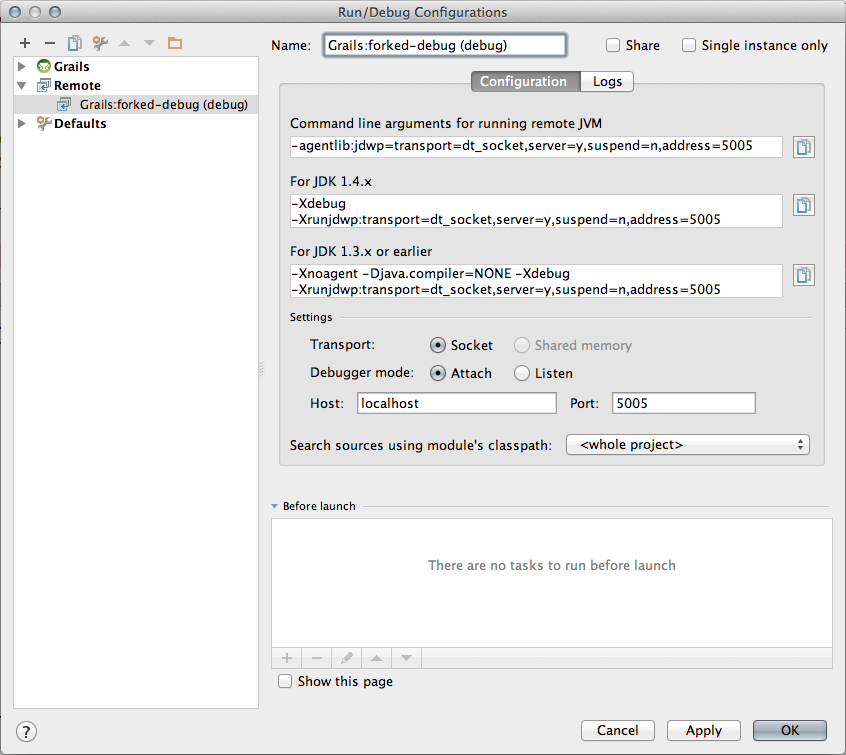The image size is (846, 755).
Task: Check the Show this page option
Action: click(286, 681)
